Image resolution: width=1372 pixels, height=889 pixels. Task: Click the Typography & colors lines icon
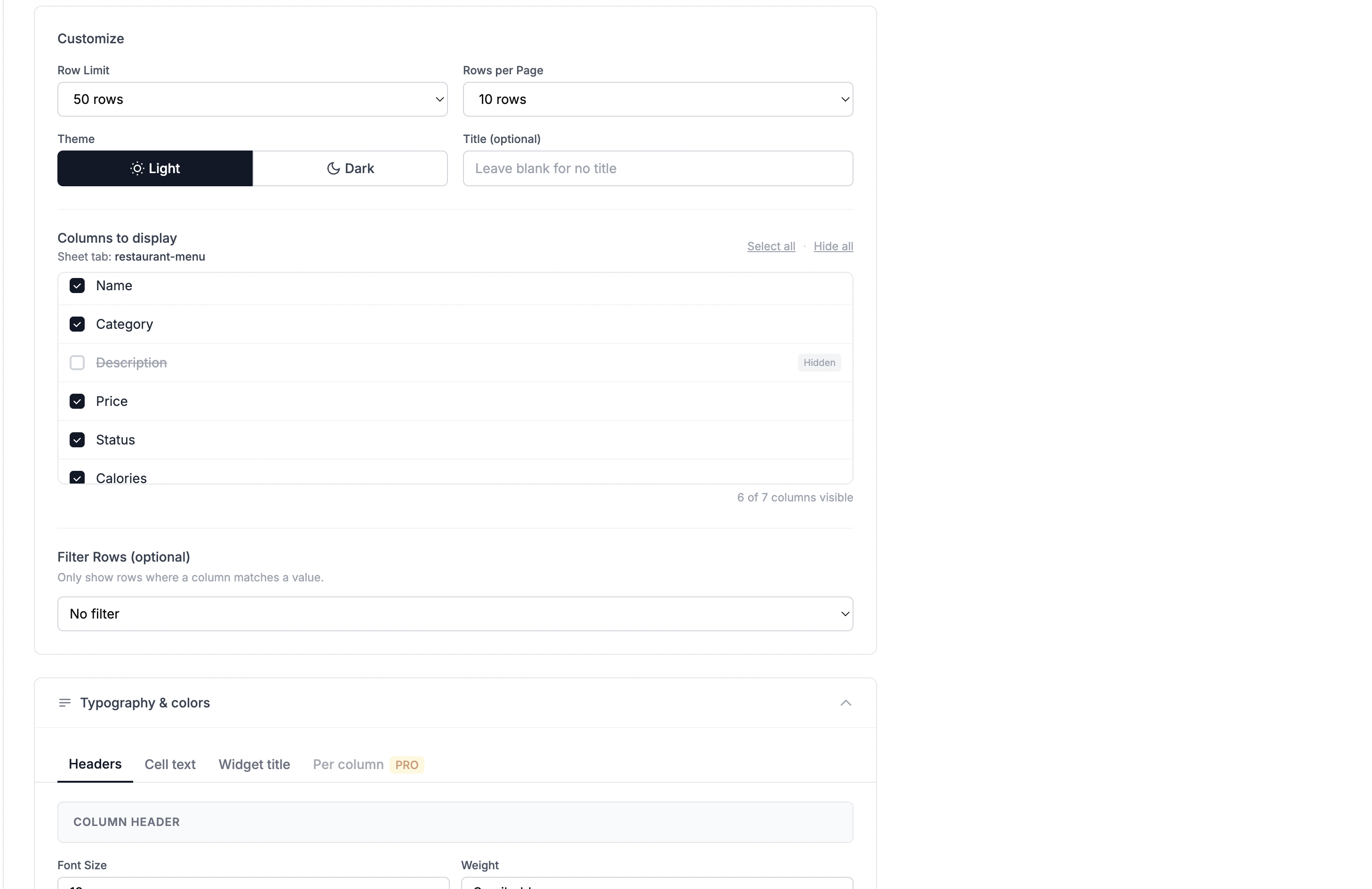(x=64, y=703)
